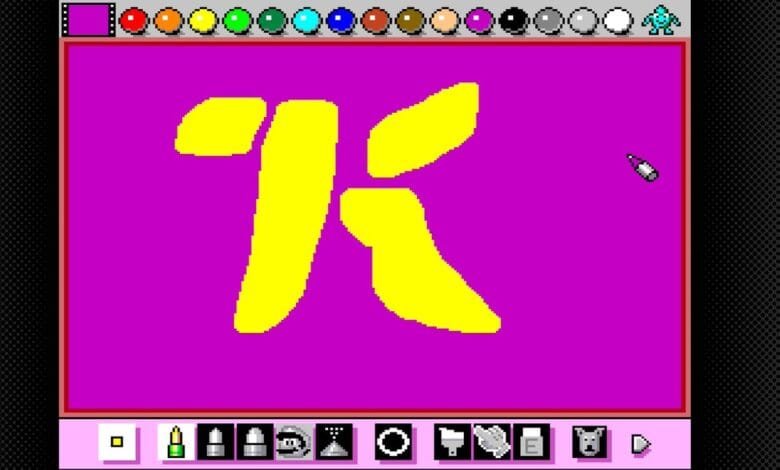Viewport: 780px width, 470px height.
Task: Click the small yellow square icon at bottom left
Action: tap(117, 441)
